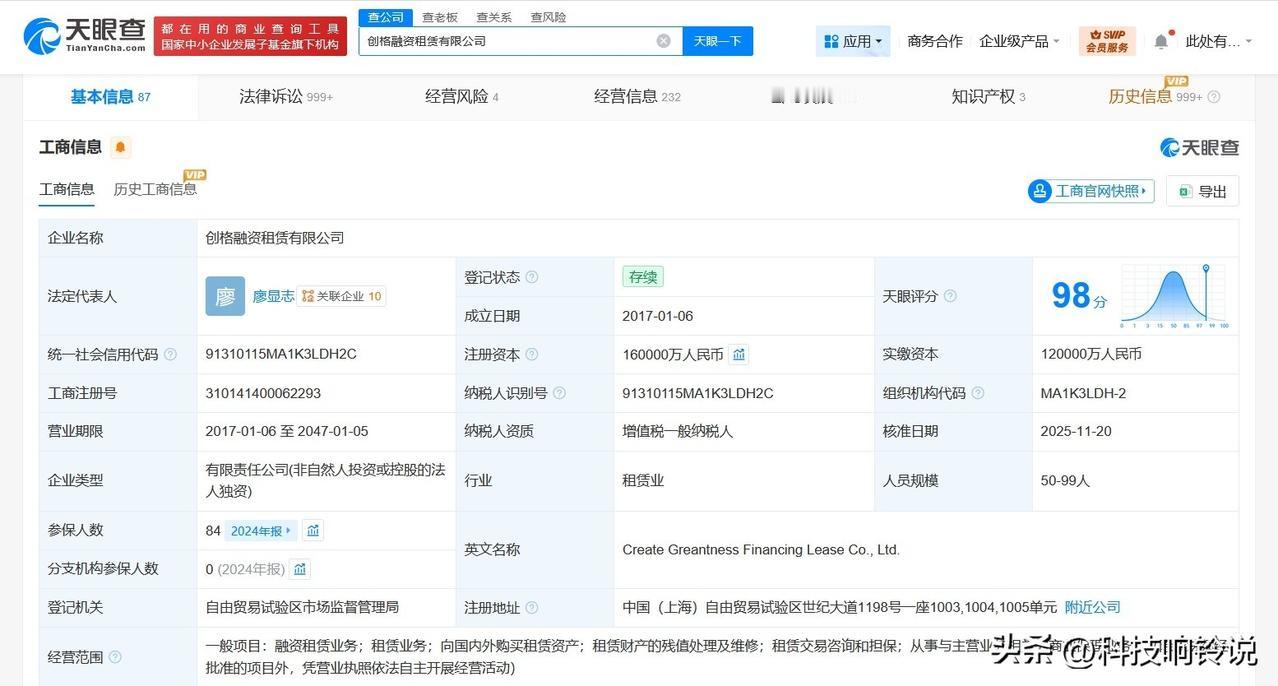Click 增值税一般纳税人 taxpayer qualification
This screenshot has height=686, width=1278.
click(x=678, y=431)
